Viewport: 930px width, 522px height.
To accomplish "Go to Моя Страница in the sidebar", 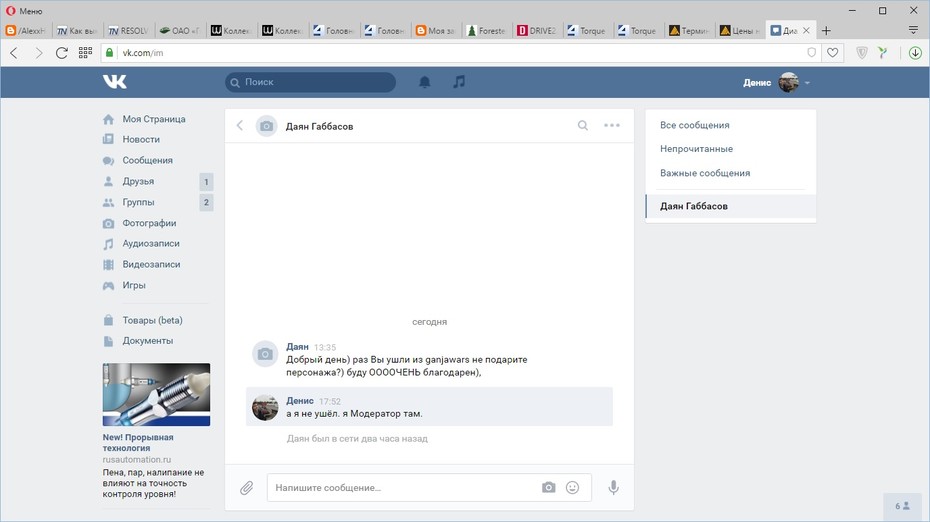I will [x=154, y=119].
